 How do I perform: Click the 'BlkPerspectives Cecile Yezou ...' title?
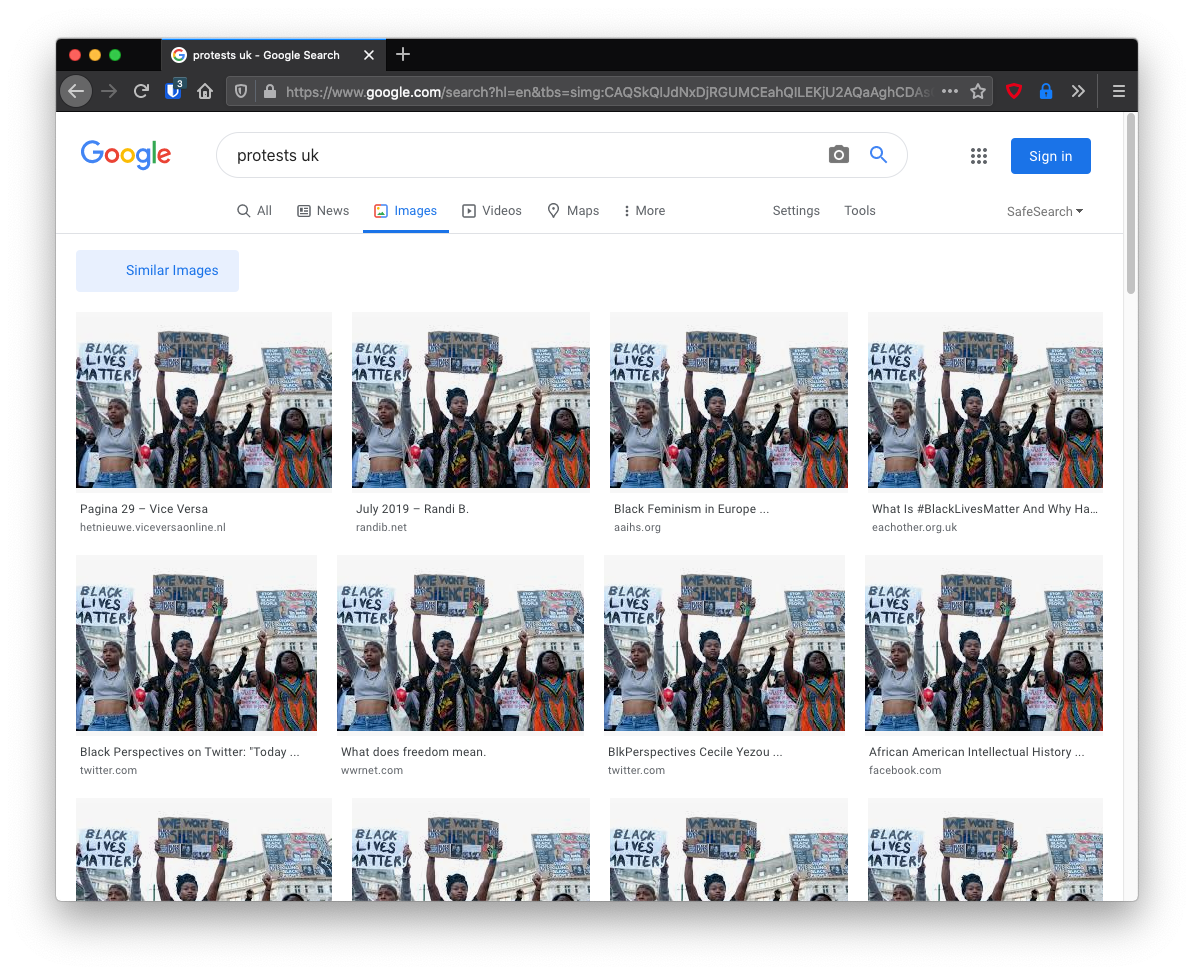click(x=694, y=752)
